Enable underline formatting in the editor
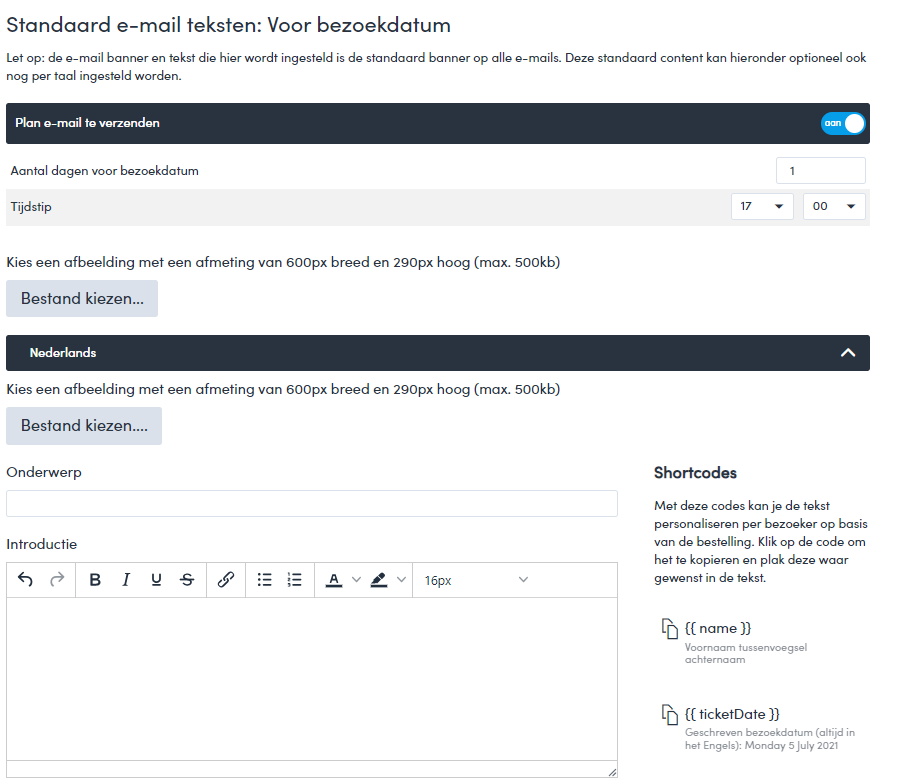 (156, 580)
